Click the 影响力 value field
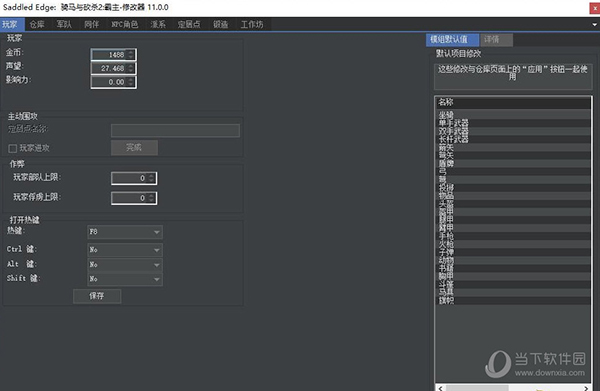The height and width of the screenshot is (391, 600). (x=109, y=82)
